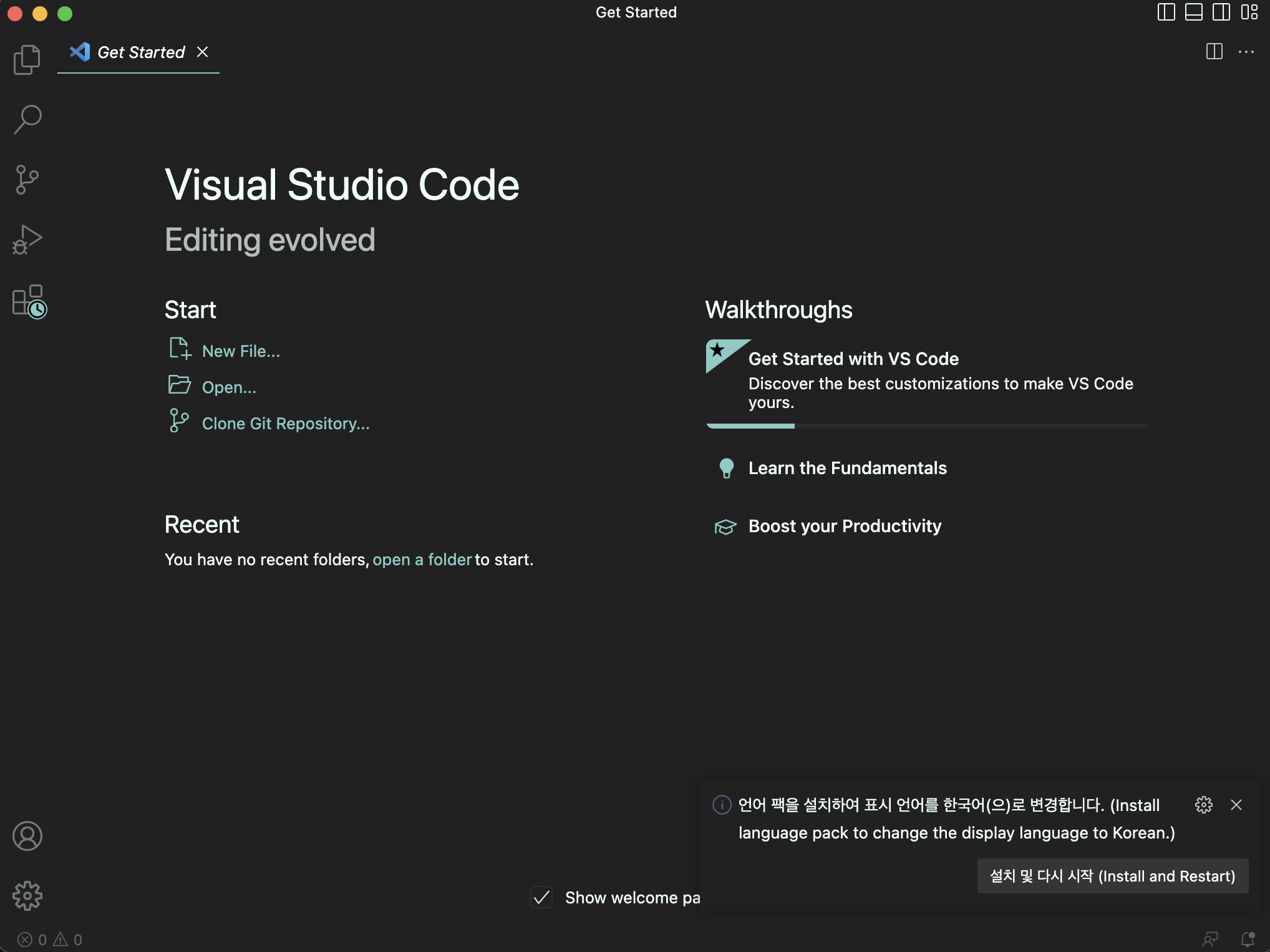Open notifications bell in status bar
The image size is (1270, 952).
1248,940
